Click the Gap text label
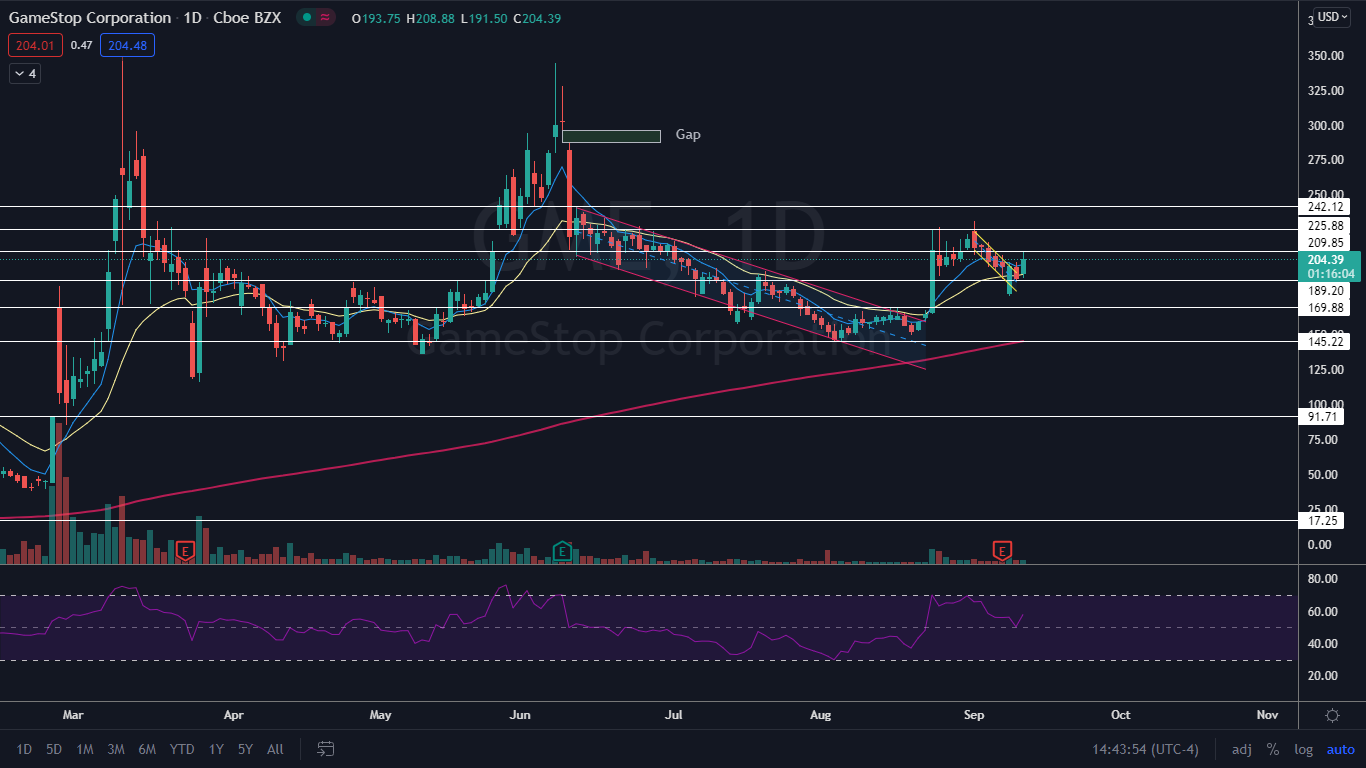This screenshot has width=1366, height=768. click(x=688, y=134)
